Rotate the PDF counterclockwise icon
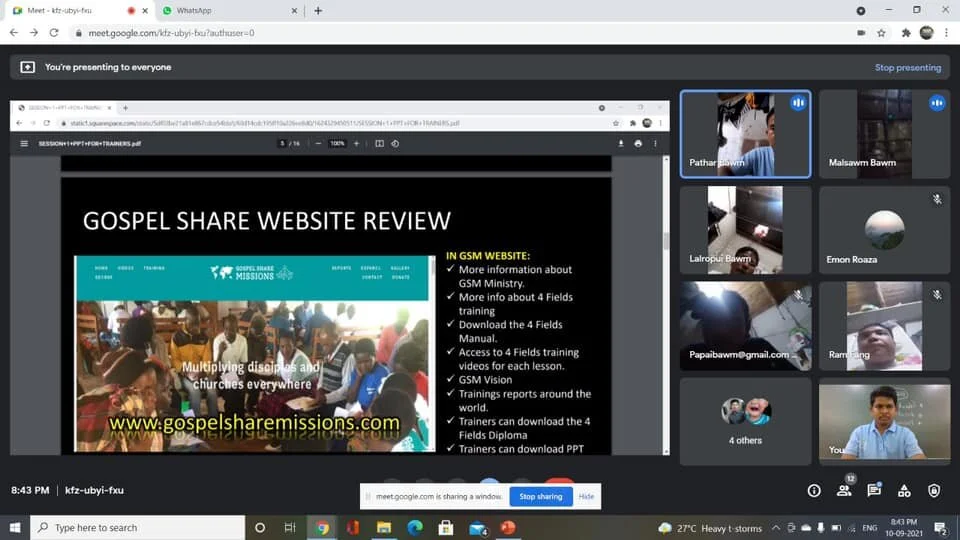960x540 pixels. (395, 144)
